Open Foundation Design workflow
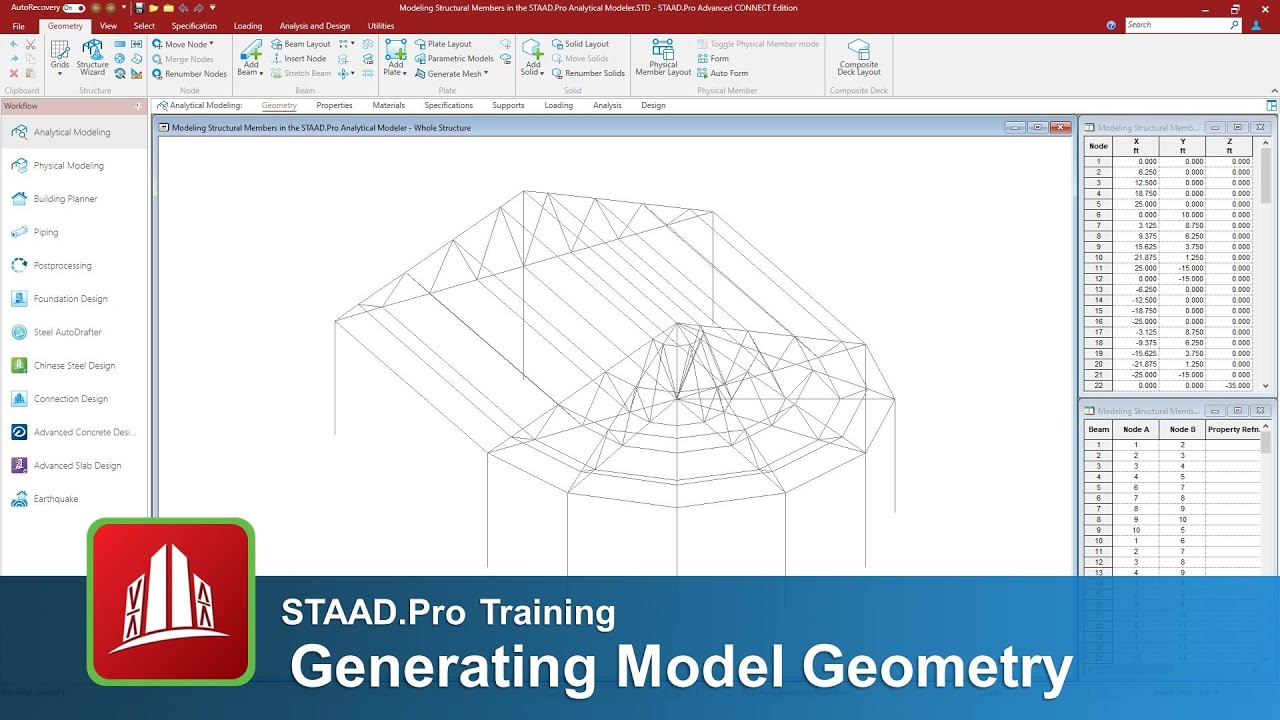 point(75,299)
